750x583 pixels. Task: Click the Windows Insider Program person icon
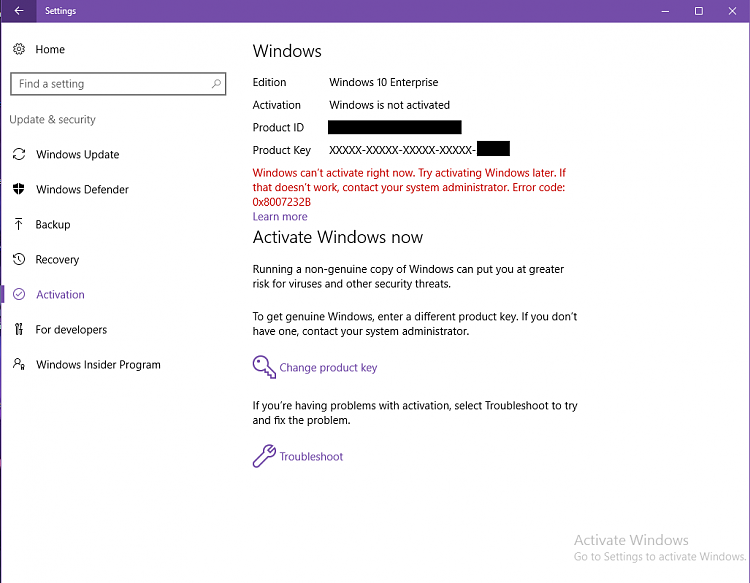tap(19, 364)
